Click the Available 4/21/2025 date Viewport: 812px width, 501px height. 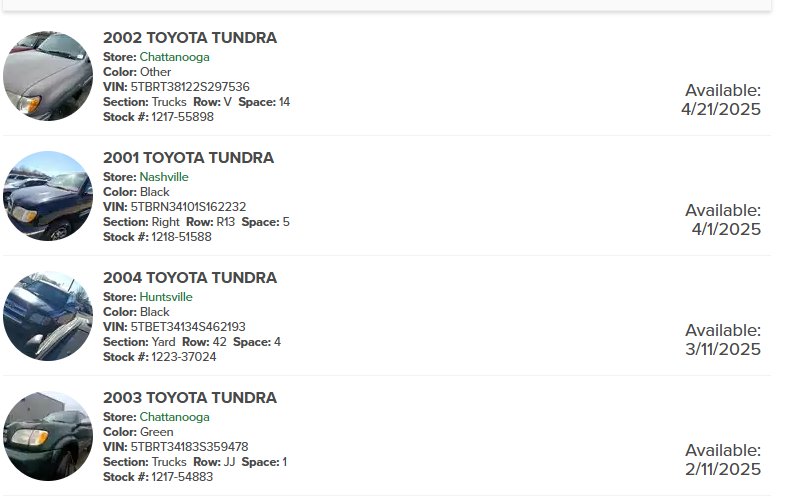(721, 100)
